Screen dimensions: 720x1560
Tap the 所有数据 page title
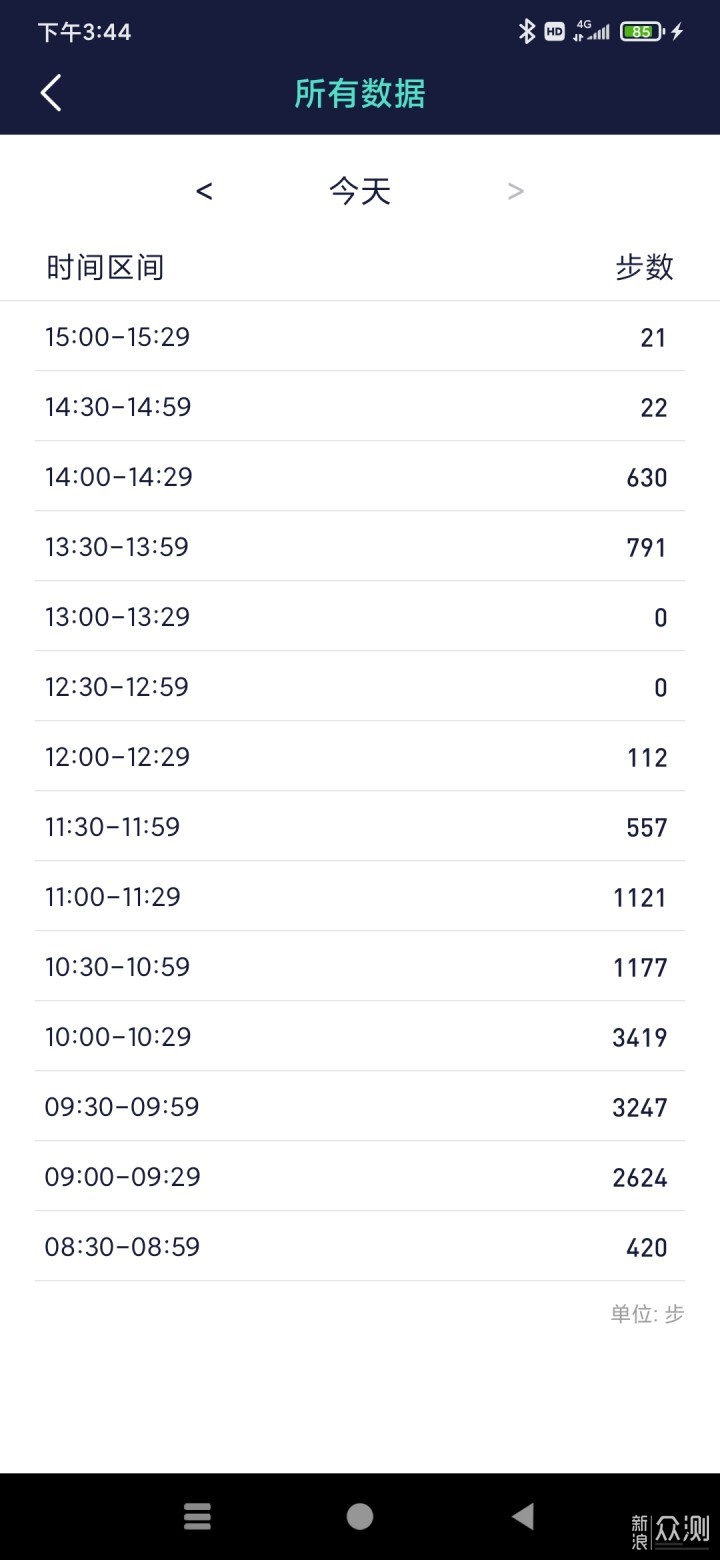click(x=360, y=93)
